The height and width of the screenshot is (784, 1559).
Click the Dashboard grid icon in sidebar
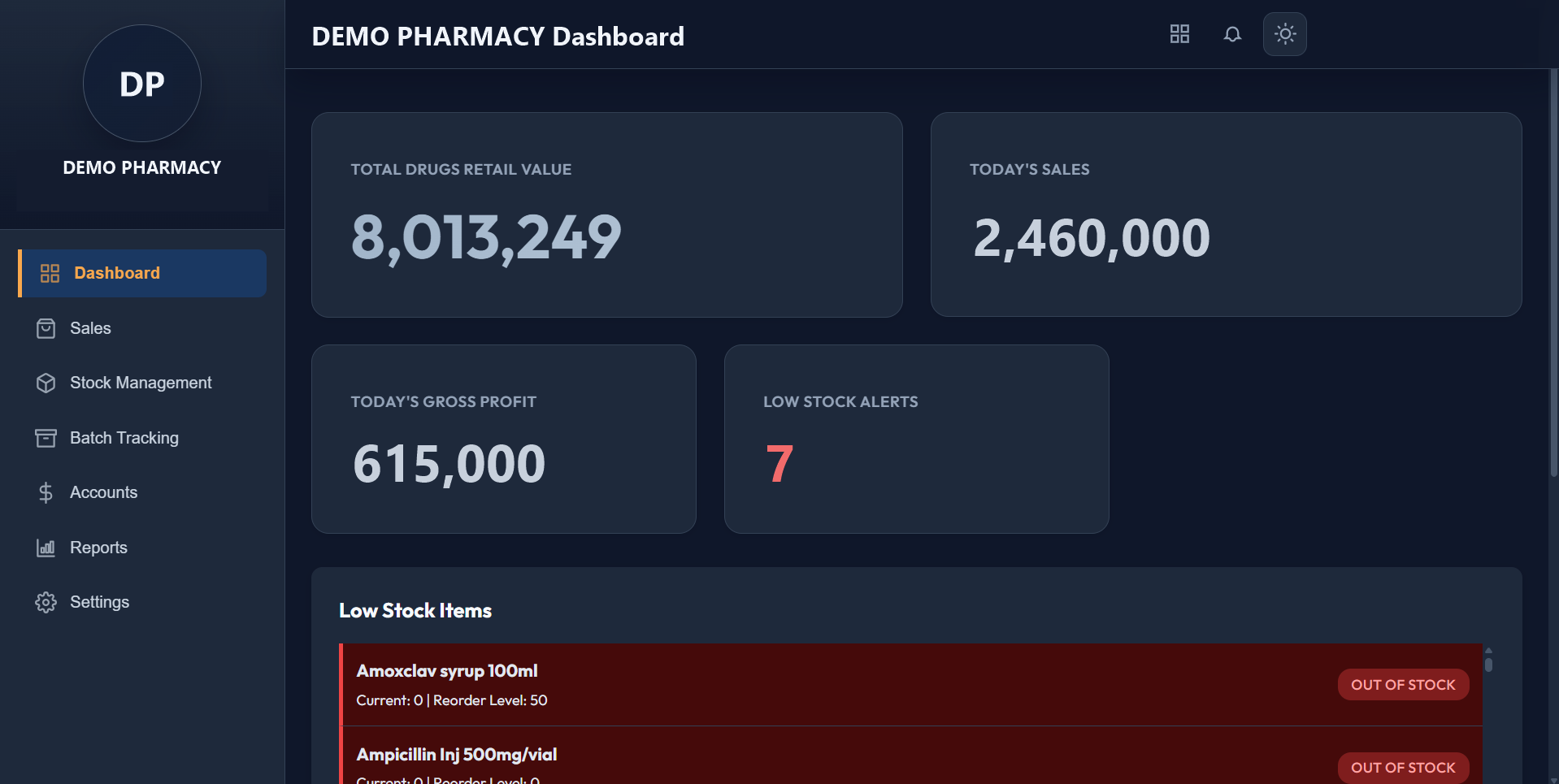(x=50, y=273)
